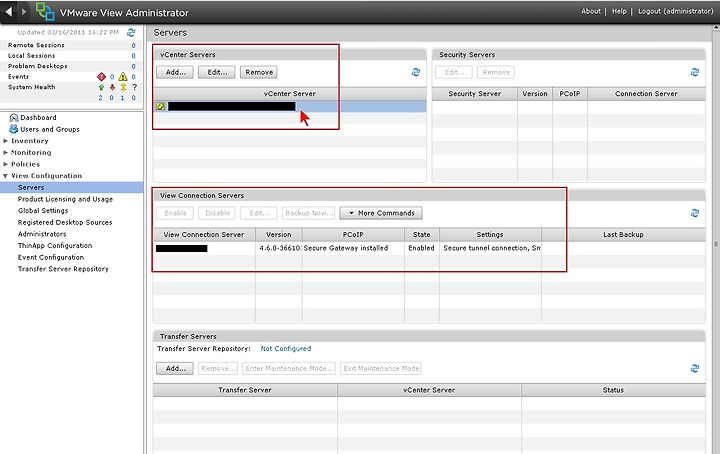Open Administrators settings

[42, 234]
